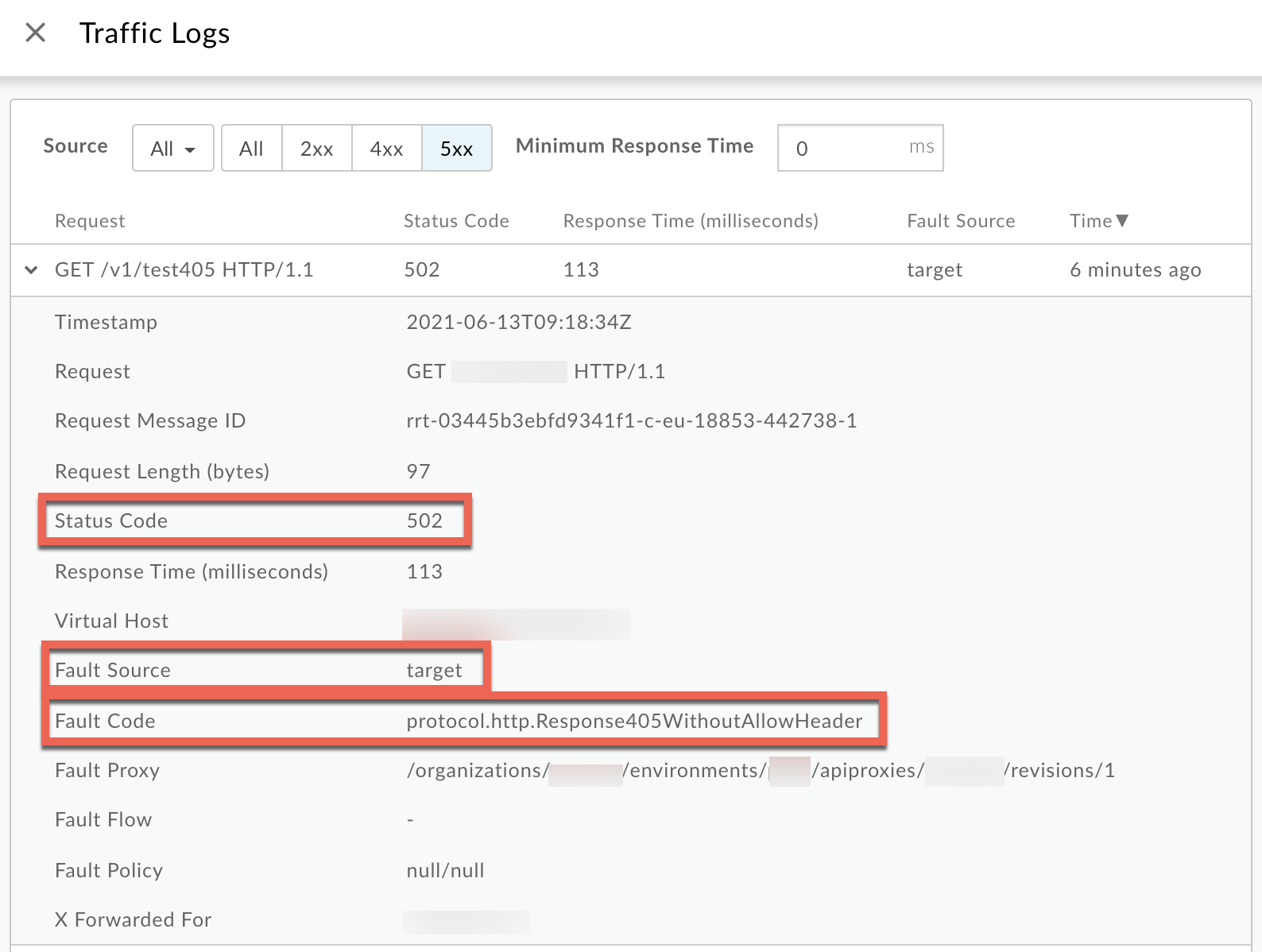Filter by 4xx status codes
1262x952 pixels.
[386, 148]
